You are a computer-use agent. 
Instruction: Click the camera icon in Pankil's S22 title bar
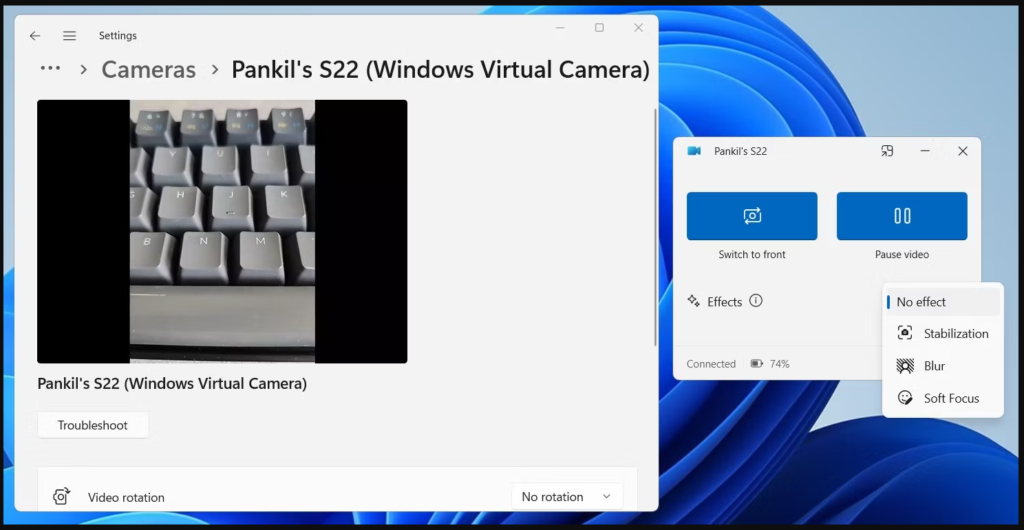pos(694,151)
